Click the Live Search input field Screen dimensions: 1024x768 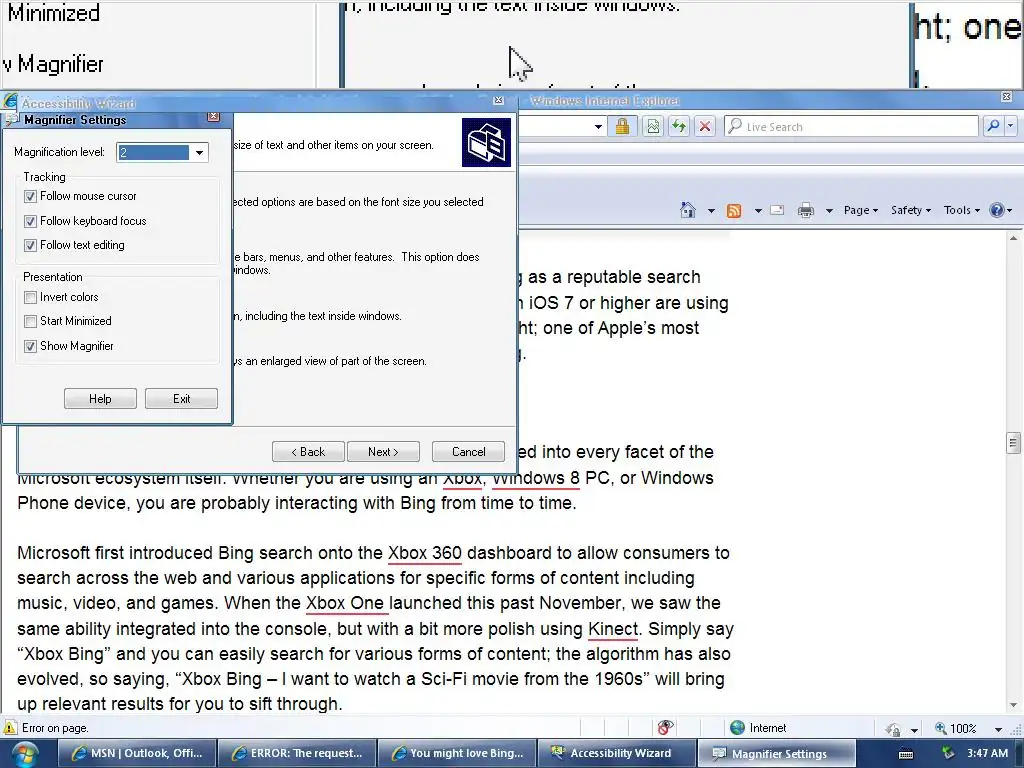click(x=852, y=126)
